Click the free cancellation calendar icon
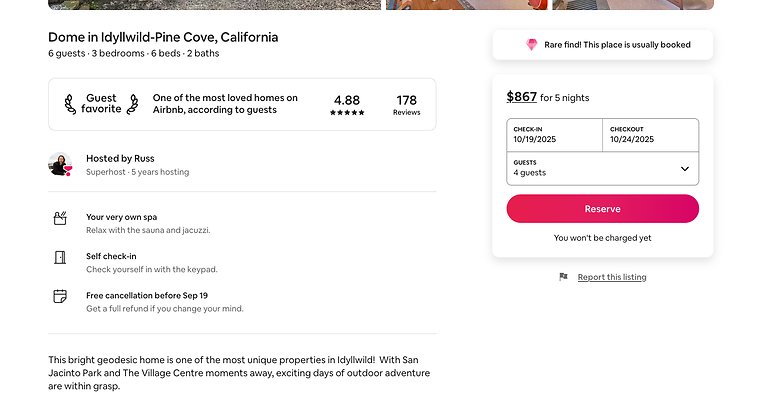767x400 pixels. tap(60, 296)
